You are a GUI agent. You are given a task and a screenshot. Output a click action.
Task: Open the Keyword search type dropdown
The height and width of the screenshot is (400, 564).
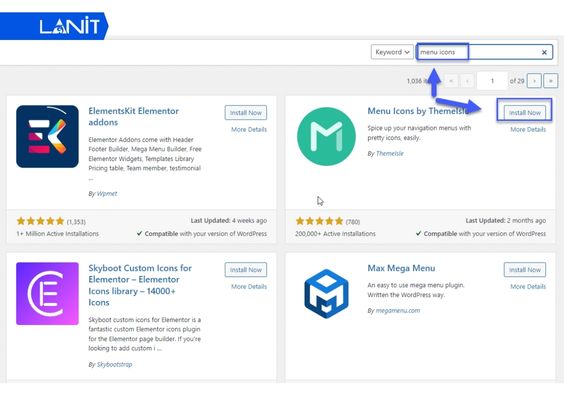coord(392,52)
